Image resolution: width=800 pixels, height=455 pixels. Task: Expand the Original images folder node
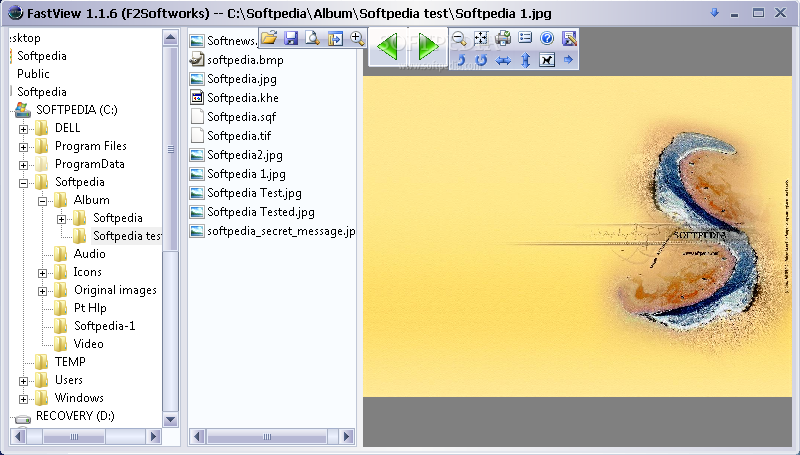[x=43, y=291]
